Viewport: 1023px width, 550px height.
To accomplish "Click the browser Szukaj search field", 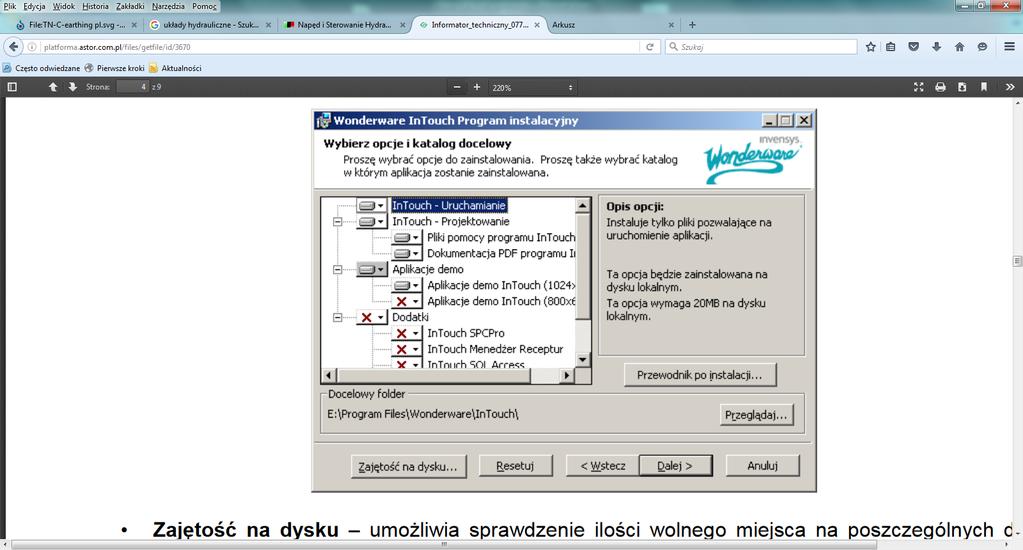I will [761, 47].
